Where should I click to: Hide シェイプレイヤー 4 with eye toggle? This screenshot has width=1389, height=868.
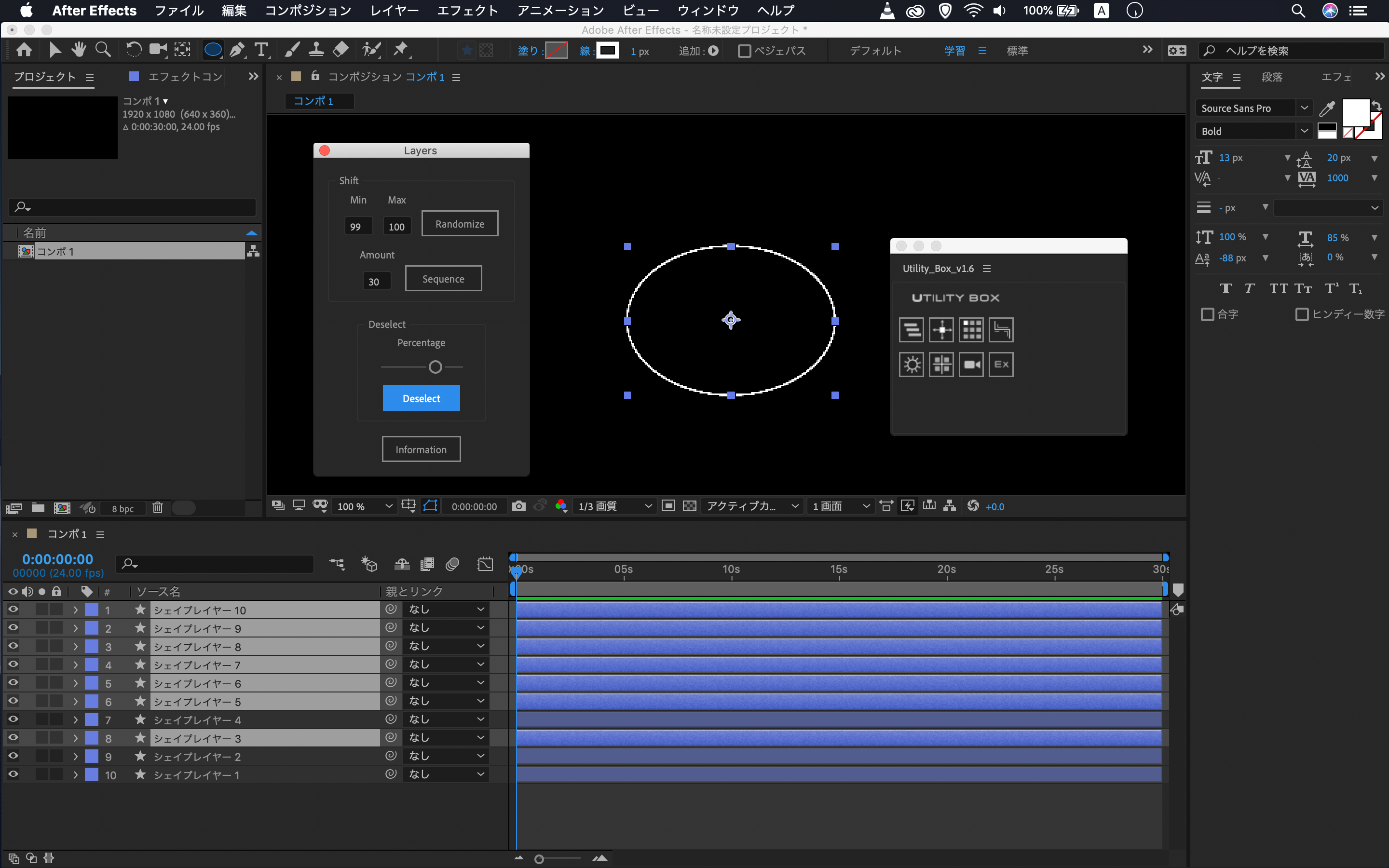[x=13, y=719]
